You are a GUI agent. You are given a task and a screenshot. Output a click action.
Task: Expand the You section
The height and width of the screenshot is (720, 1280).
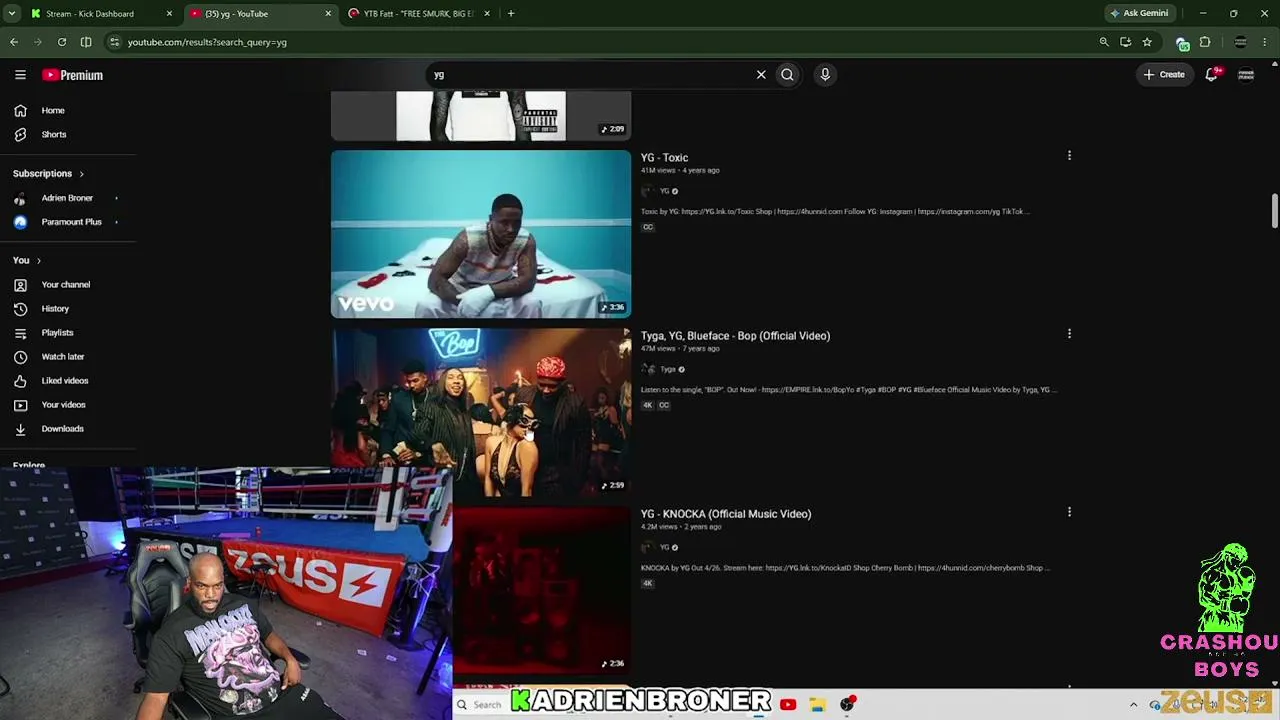[27, 260]
